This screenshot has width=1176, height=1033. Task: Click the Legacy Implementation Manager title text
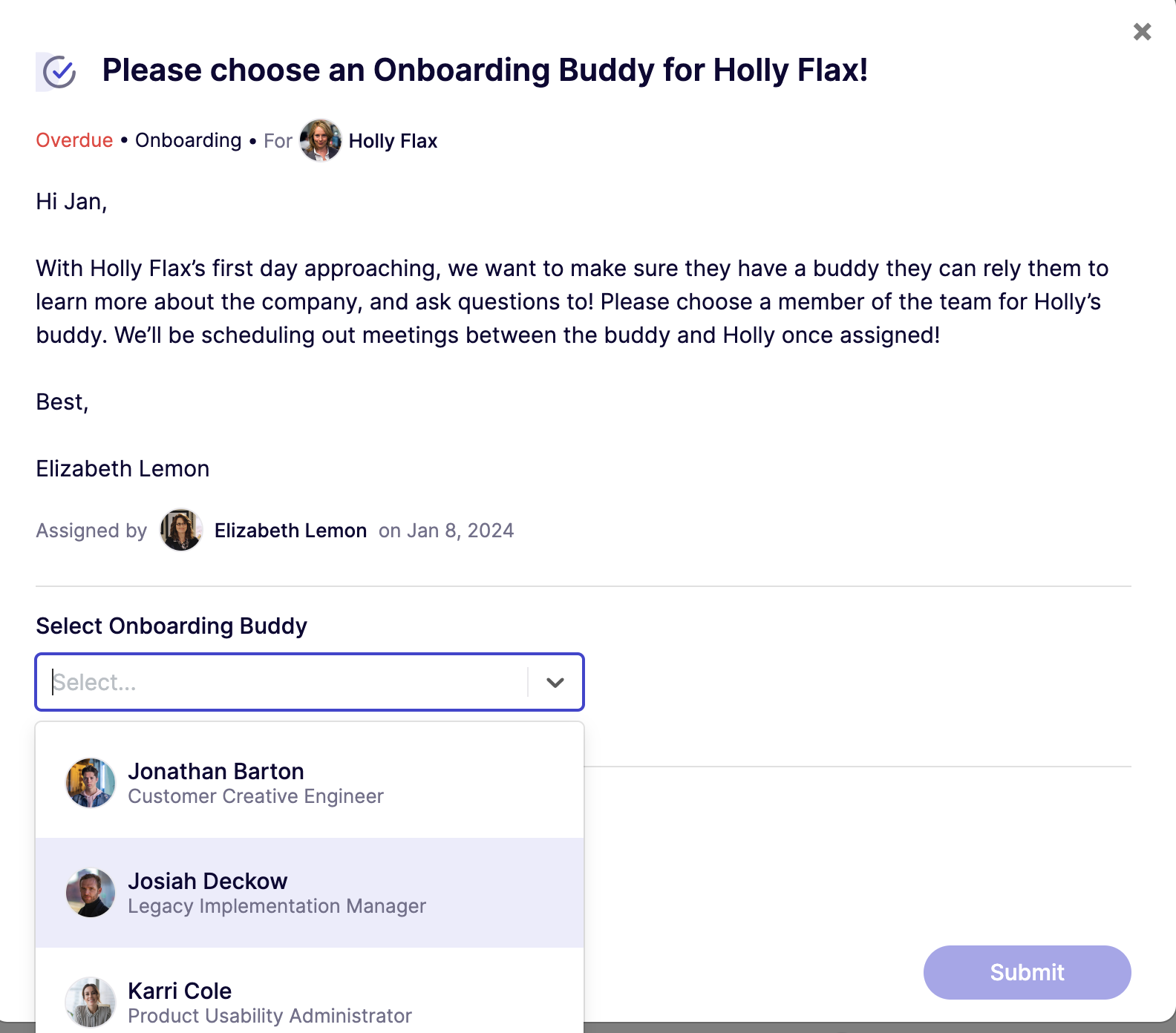[276, 905]
